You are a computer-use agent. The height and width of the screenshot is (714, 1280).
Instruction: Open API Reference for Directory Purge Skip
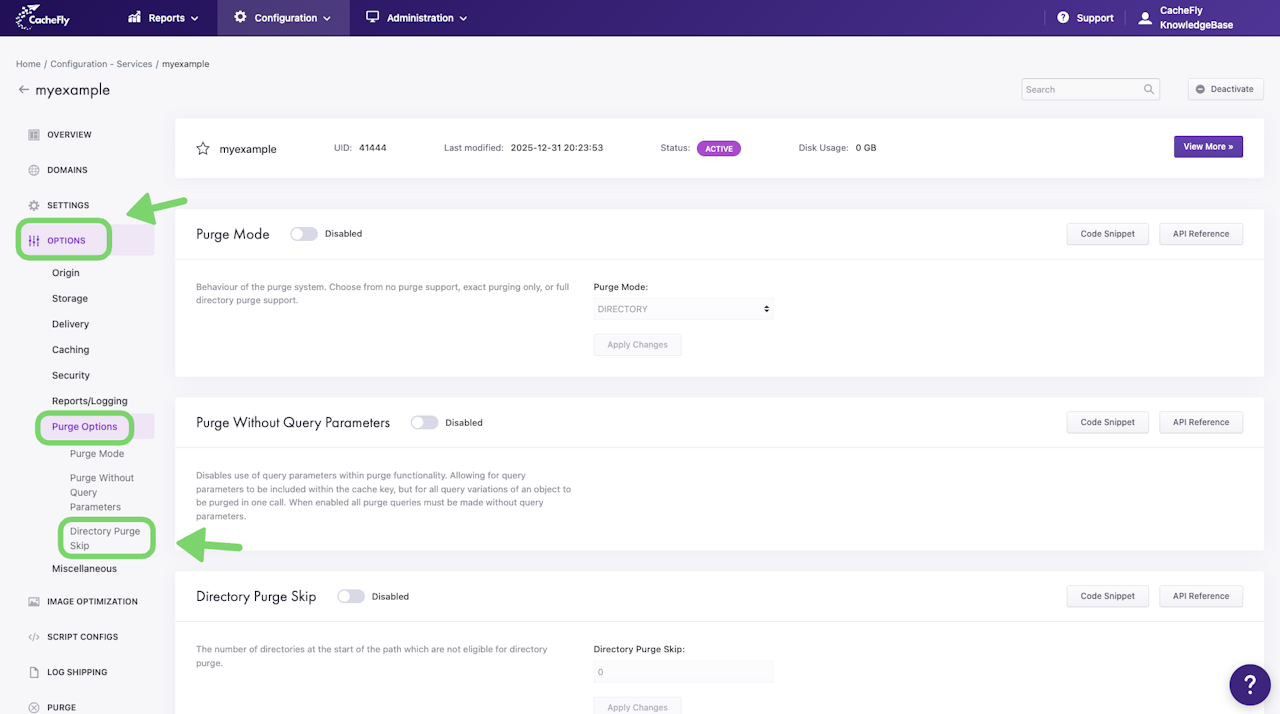point(1201,596)
